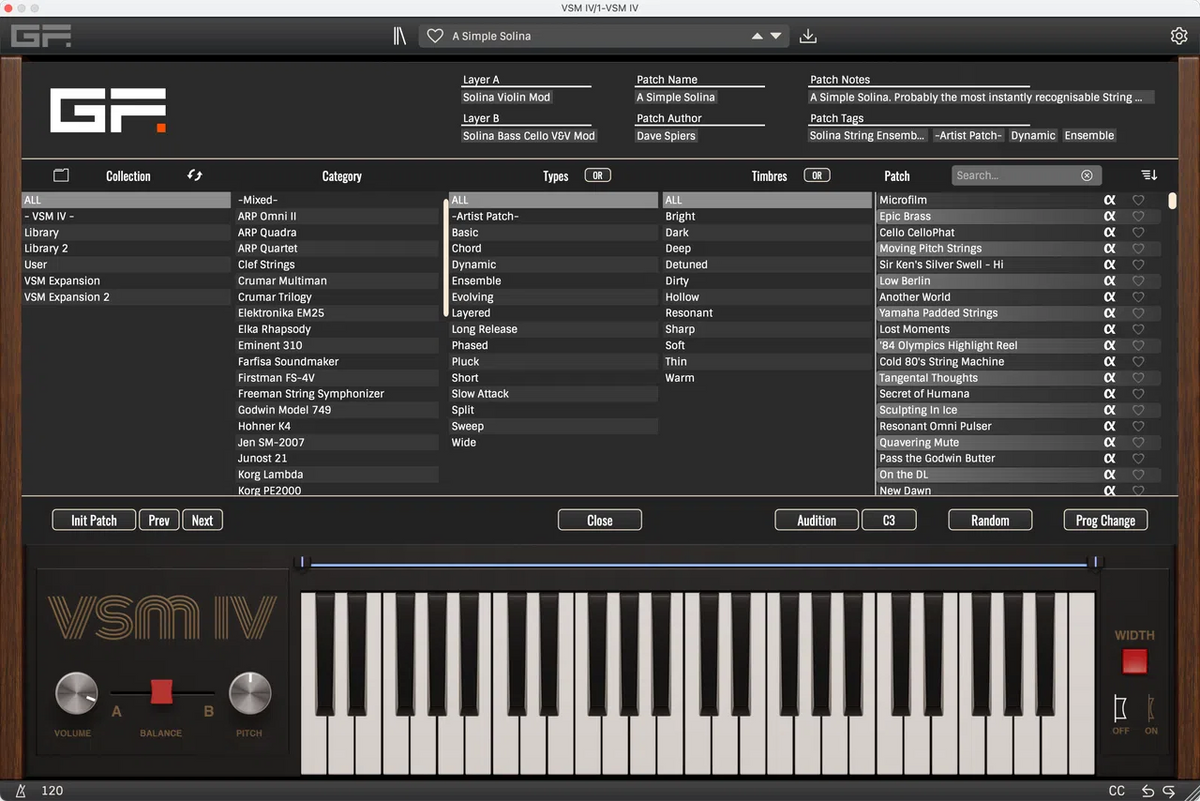Enable the WIDTH red button
This screenshot has width=1200, height=801.
(x=1134, y=661)
